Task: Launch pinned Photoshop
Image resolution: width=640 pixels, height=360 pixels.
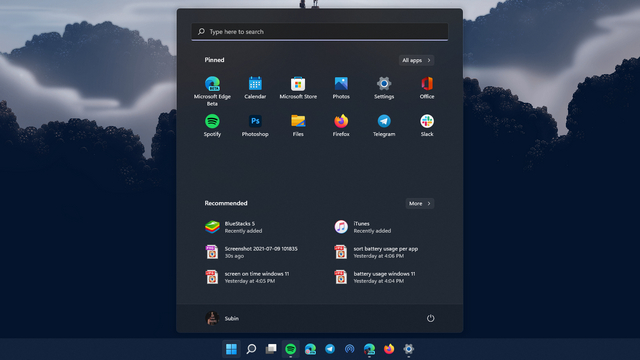Action: (x=255, y=125)
